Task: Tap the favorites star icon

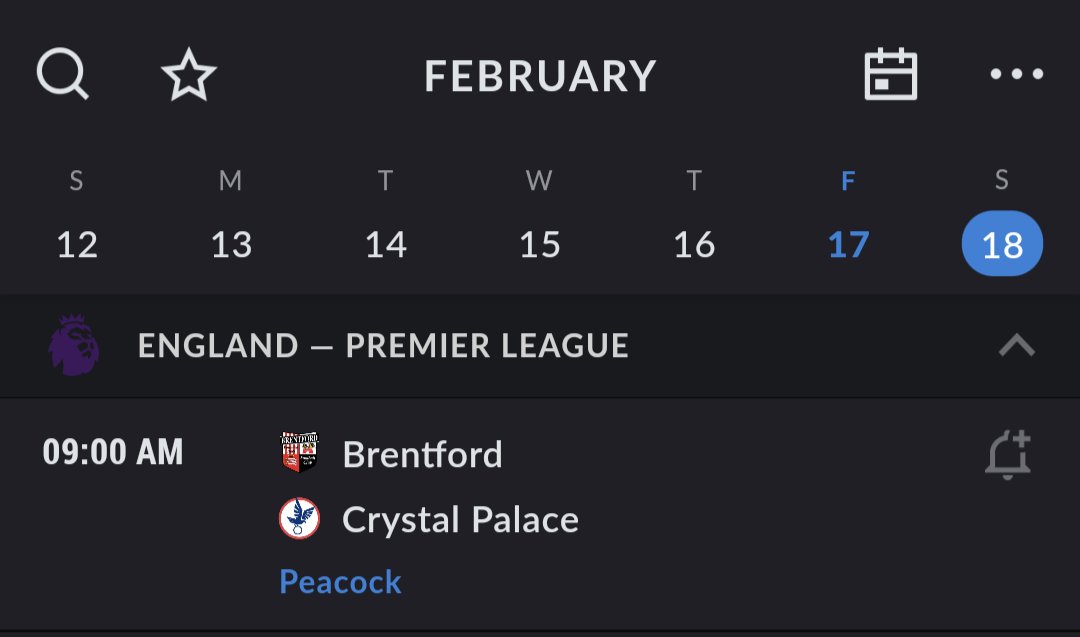Action: click(x=189, y=76)
